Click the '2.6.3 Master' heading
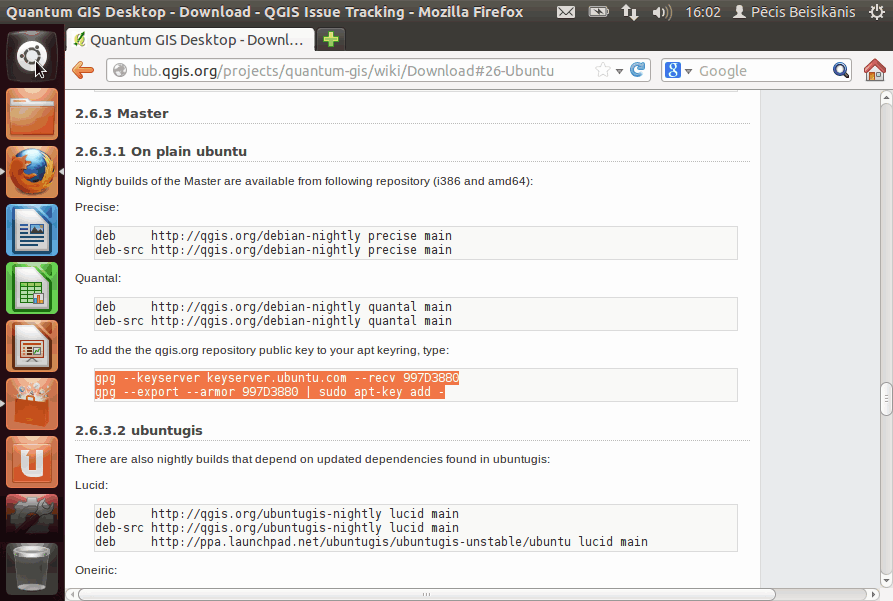 coord(122,113)
